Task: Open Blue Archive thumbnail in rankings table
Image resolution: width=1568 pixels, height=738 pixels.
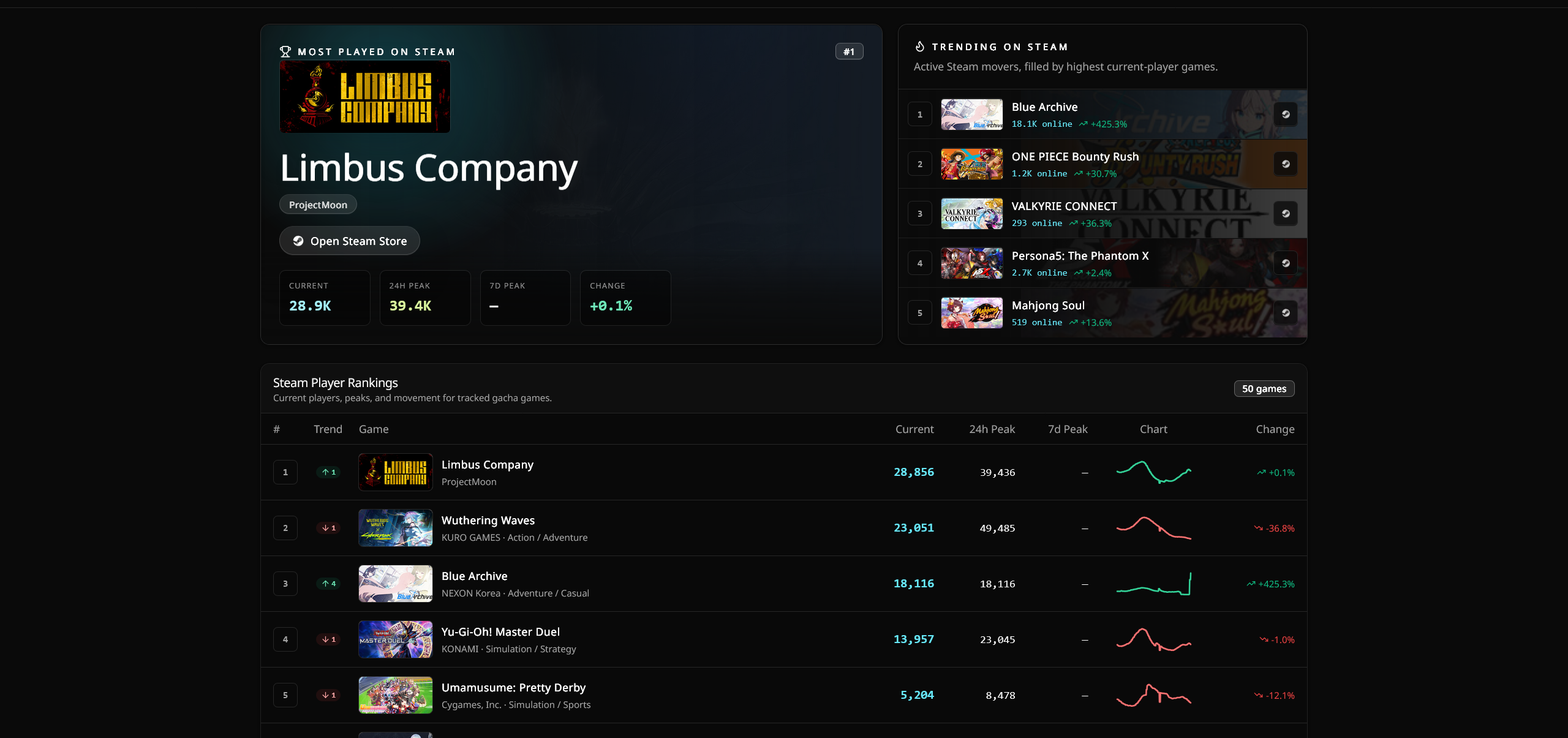Action: [x=396, y=584]
